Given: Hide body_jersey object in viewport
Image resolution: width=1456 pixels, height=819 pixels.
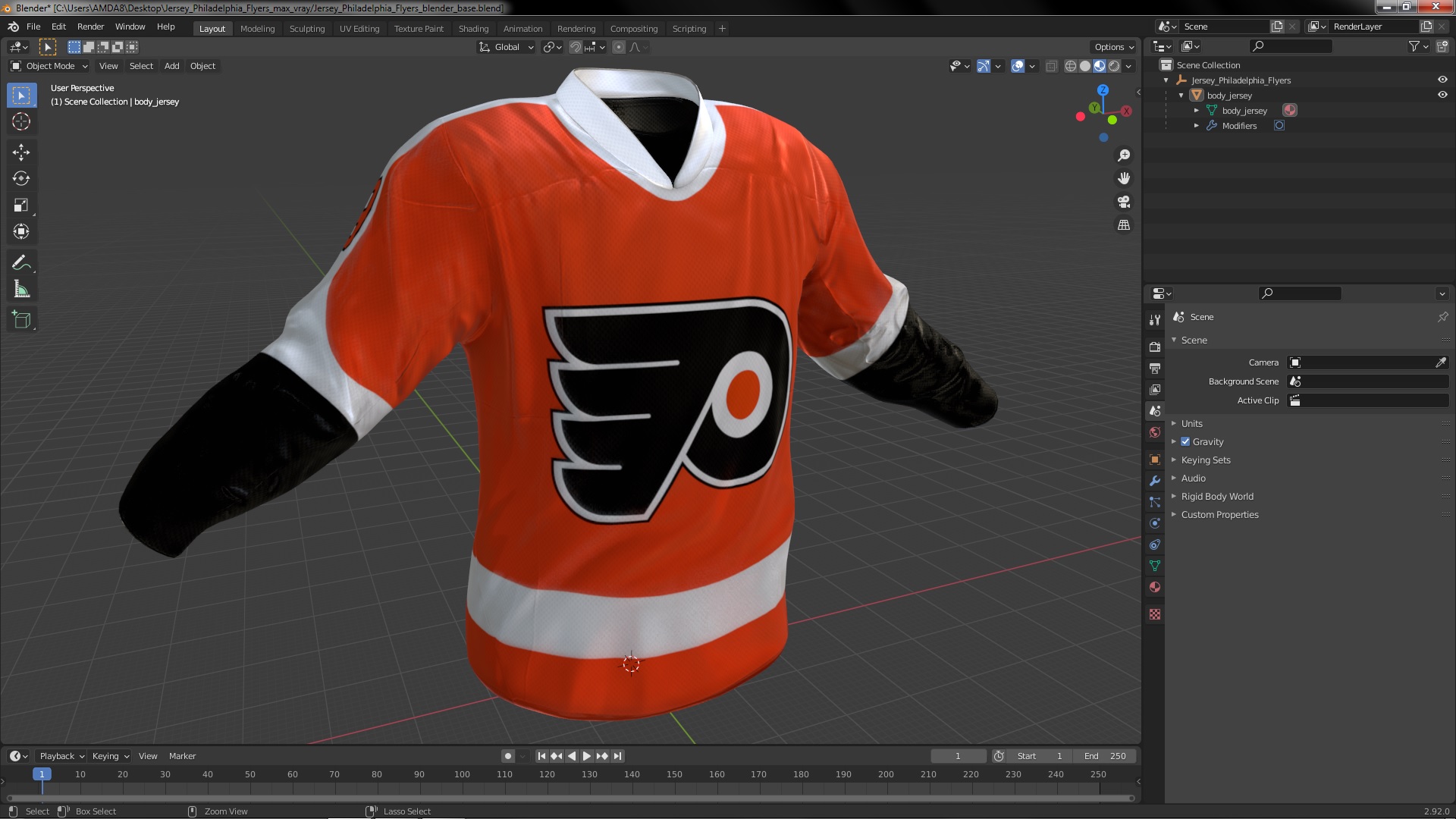Looking at the screenshot, I should [x=1442, y=95].
